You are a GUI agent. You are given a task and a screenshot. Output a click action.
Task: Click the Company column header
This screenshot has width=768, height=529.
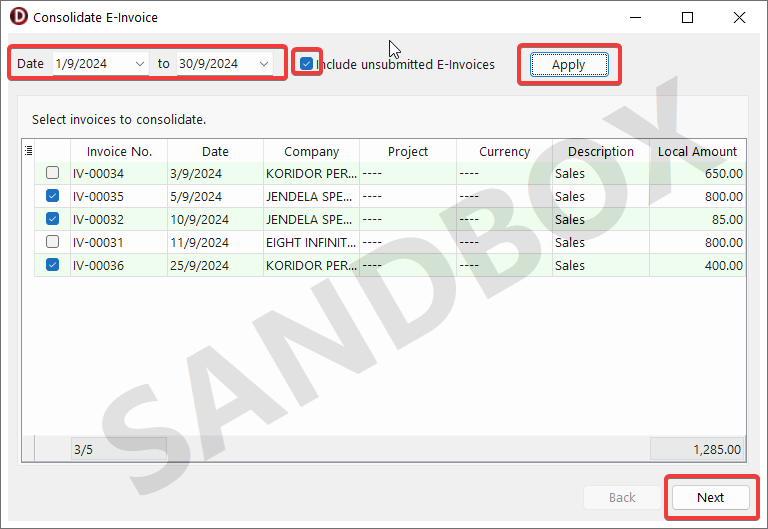[311, 151]
